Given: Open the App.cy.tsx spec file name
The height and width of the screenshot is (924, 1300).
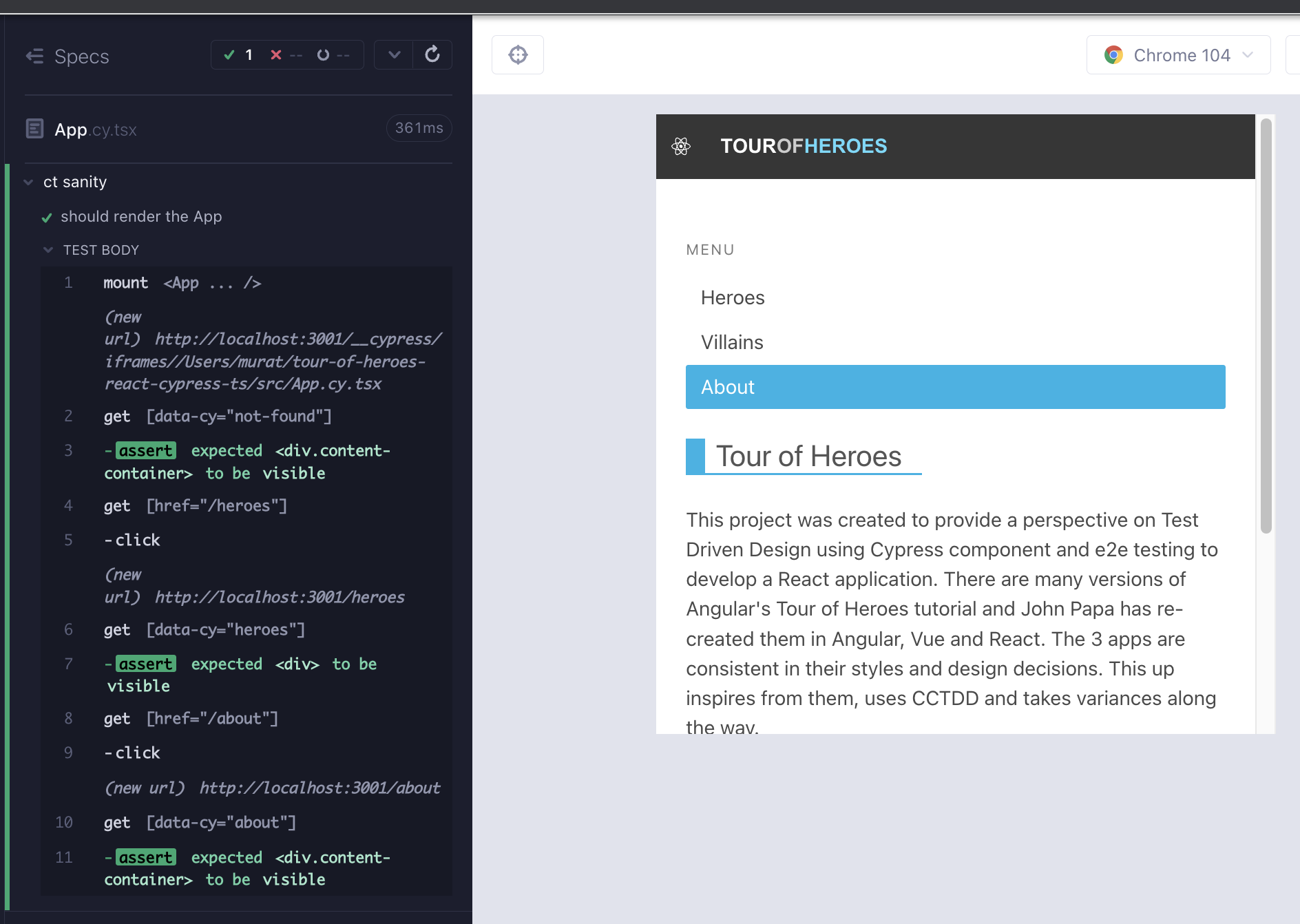Looking at the screenshot, I should click(96, 129).
